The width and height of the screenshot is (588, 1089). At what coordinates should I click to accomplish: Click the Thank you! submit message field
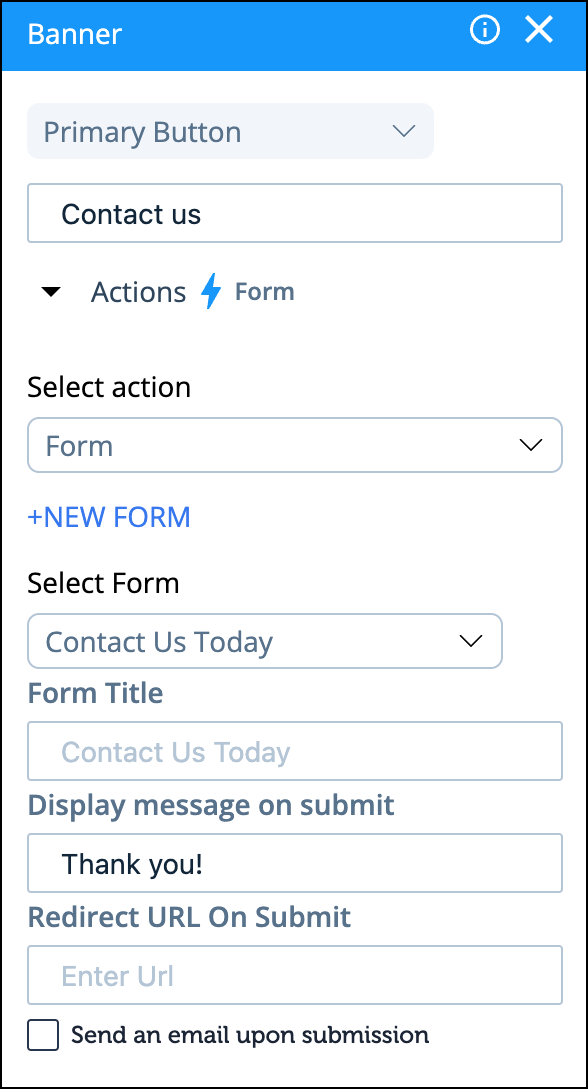click(295, 863)
